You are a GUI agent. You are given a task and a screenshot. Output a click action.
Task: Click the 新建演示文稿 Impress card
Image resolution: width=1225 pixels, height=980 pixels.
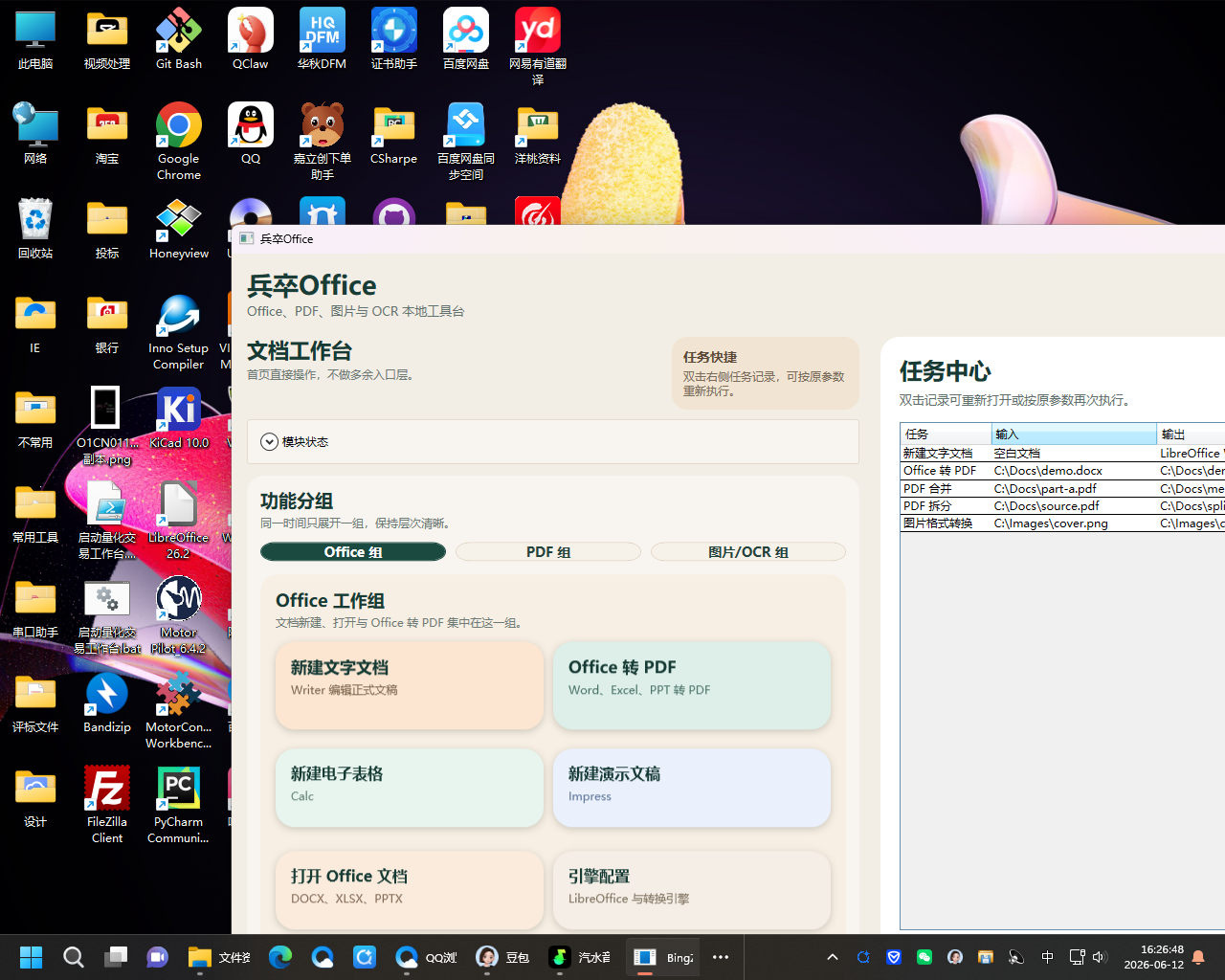(x=692, y=788)
